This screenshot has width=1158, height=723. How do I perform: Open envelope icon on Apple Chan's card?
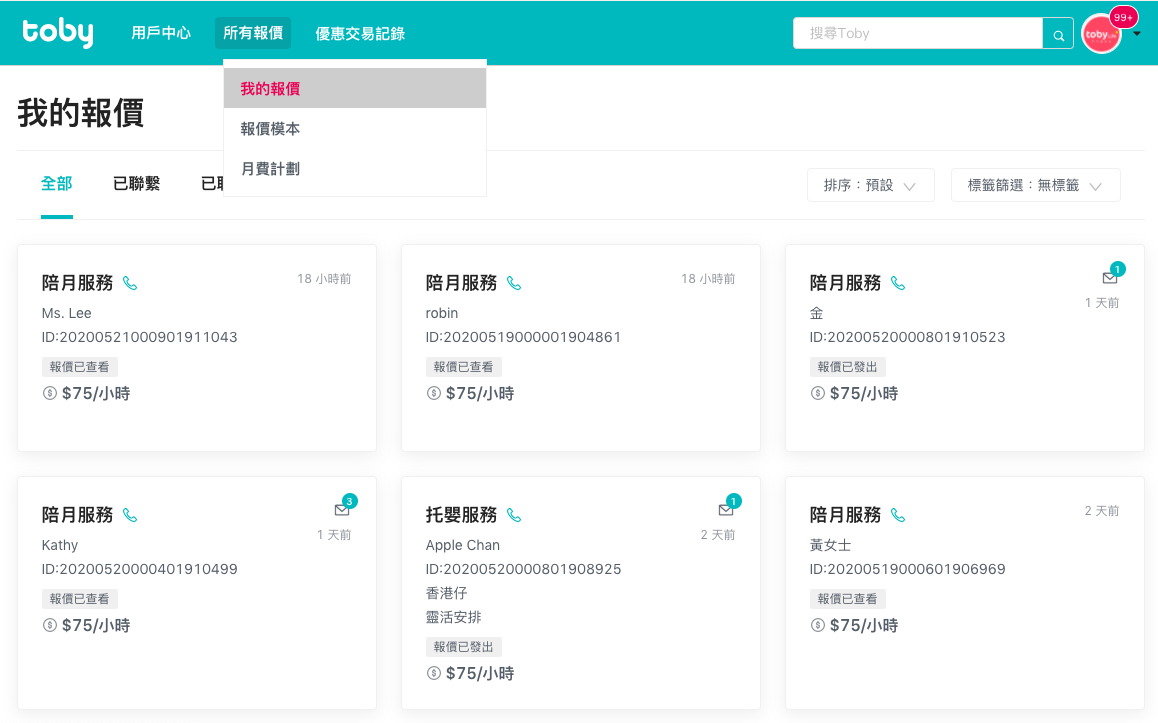click(x=726, y=510)
